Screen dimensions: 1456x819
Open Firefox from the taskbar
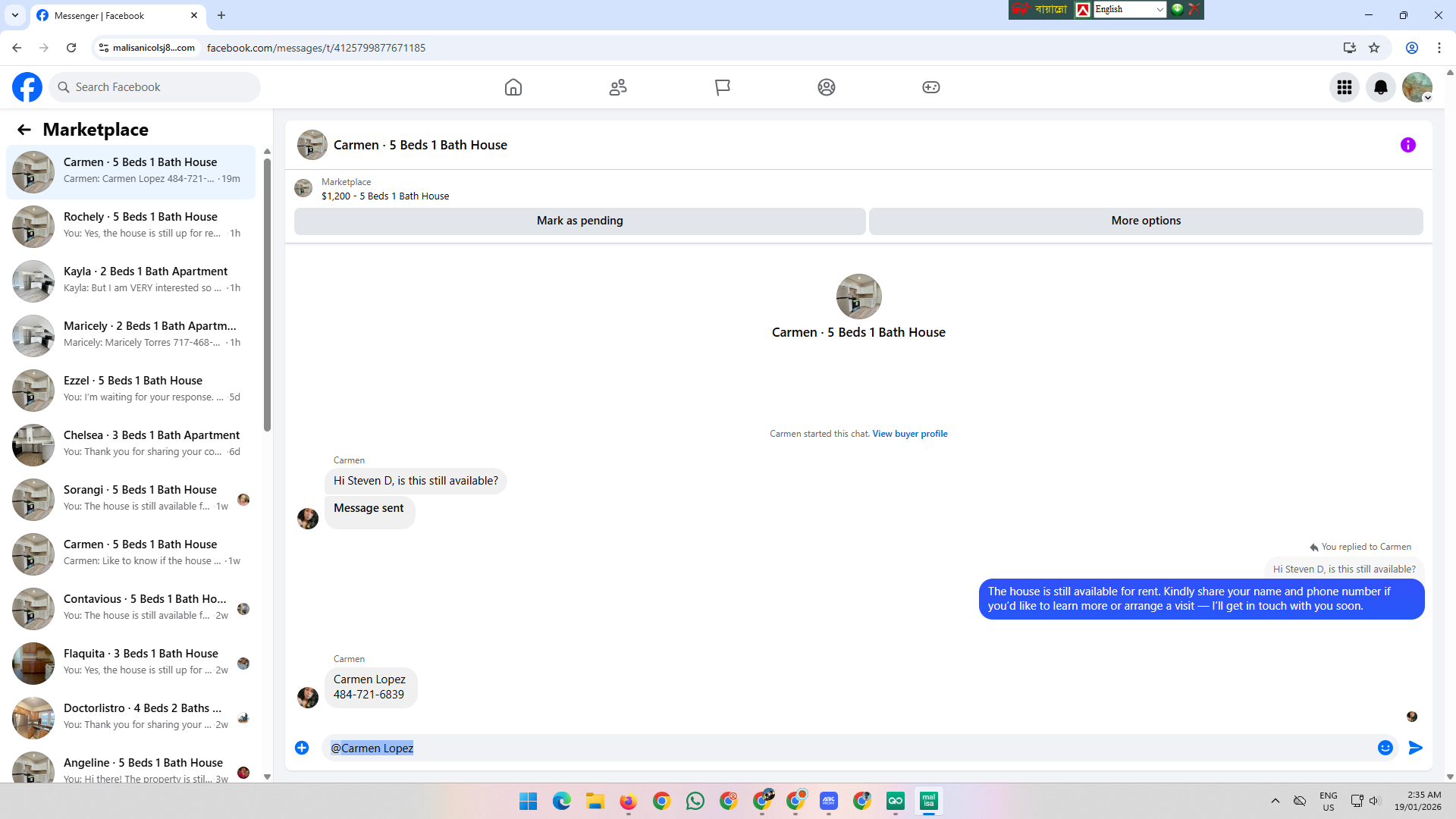(x=629, y=801)
